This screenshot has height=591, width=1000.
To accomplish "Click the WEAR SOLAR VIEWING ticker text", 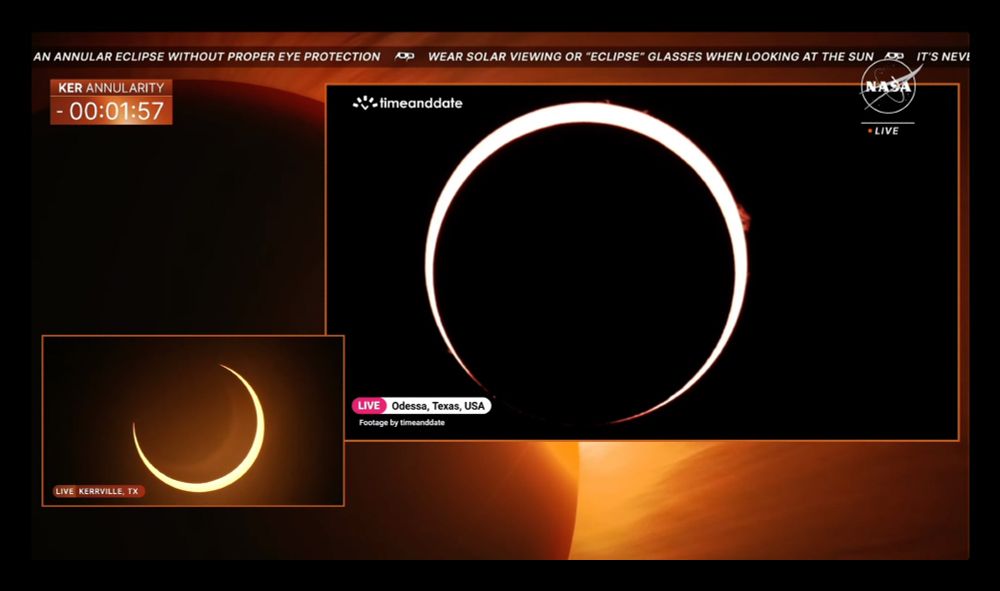I will point(651,57).
